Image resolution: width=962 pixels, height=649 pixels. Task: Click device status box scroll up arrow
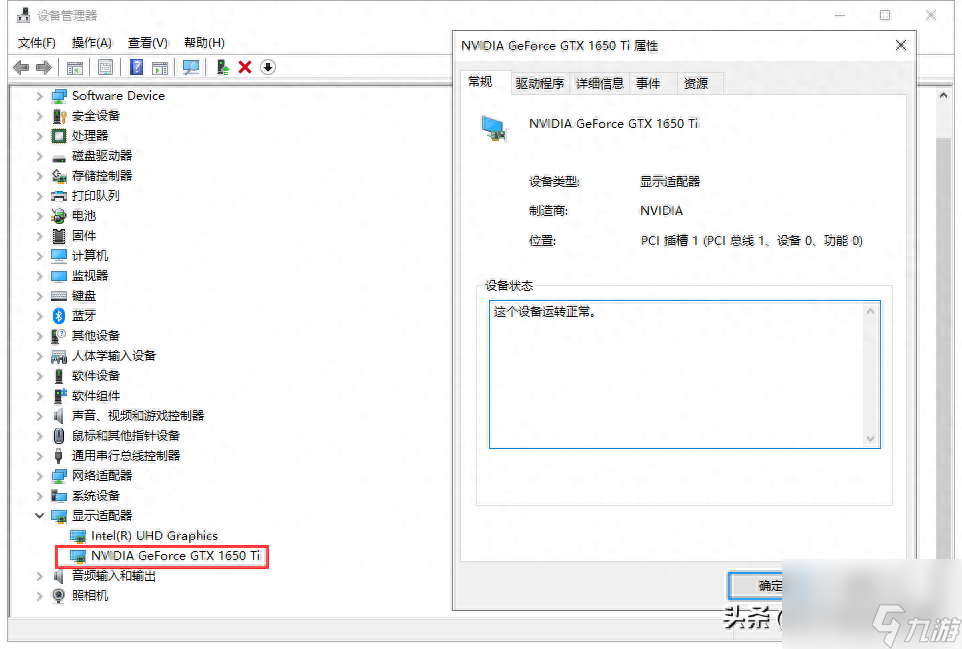[x=870, y=311]
